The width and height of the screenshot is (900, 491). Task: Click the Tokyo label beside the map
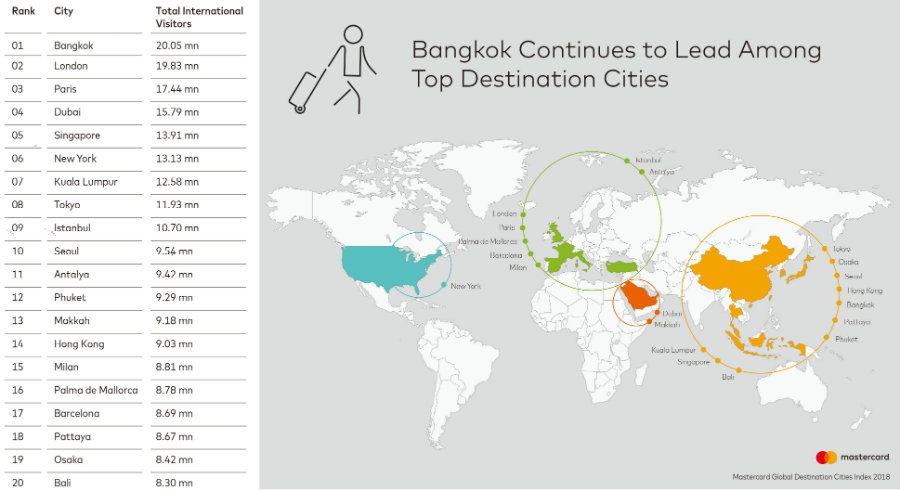pos(841,248)
